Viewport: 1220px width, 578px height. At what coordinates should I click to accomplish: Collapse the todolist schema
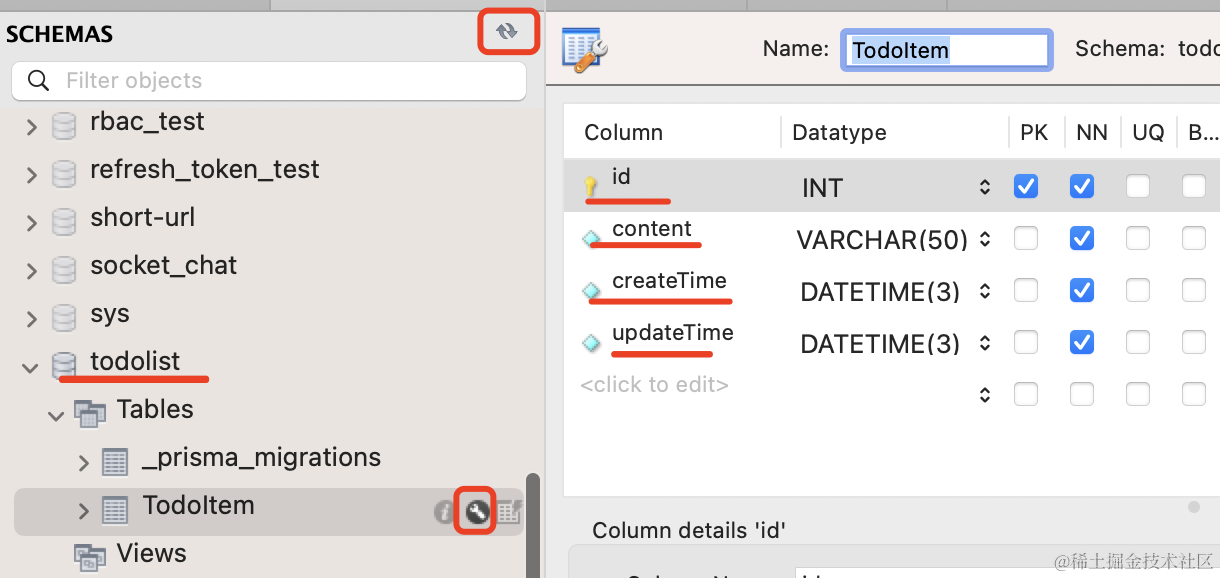pyautogui.click(x=31, y=367)
